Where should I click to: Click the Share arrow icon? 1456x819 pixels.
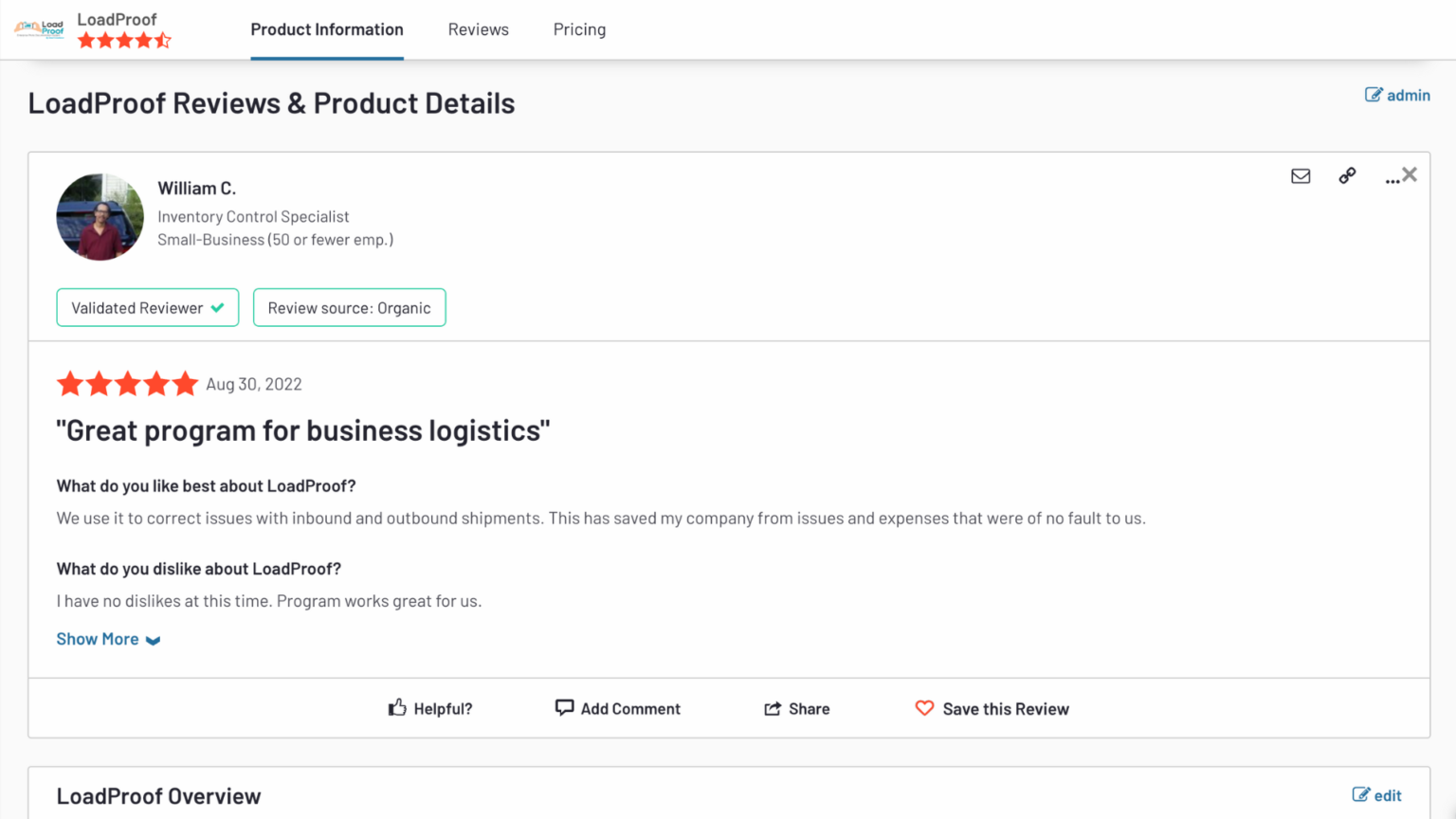click(773, 709)
